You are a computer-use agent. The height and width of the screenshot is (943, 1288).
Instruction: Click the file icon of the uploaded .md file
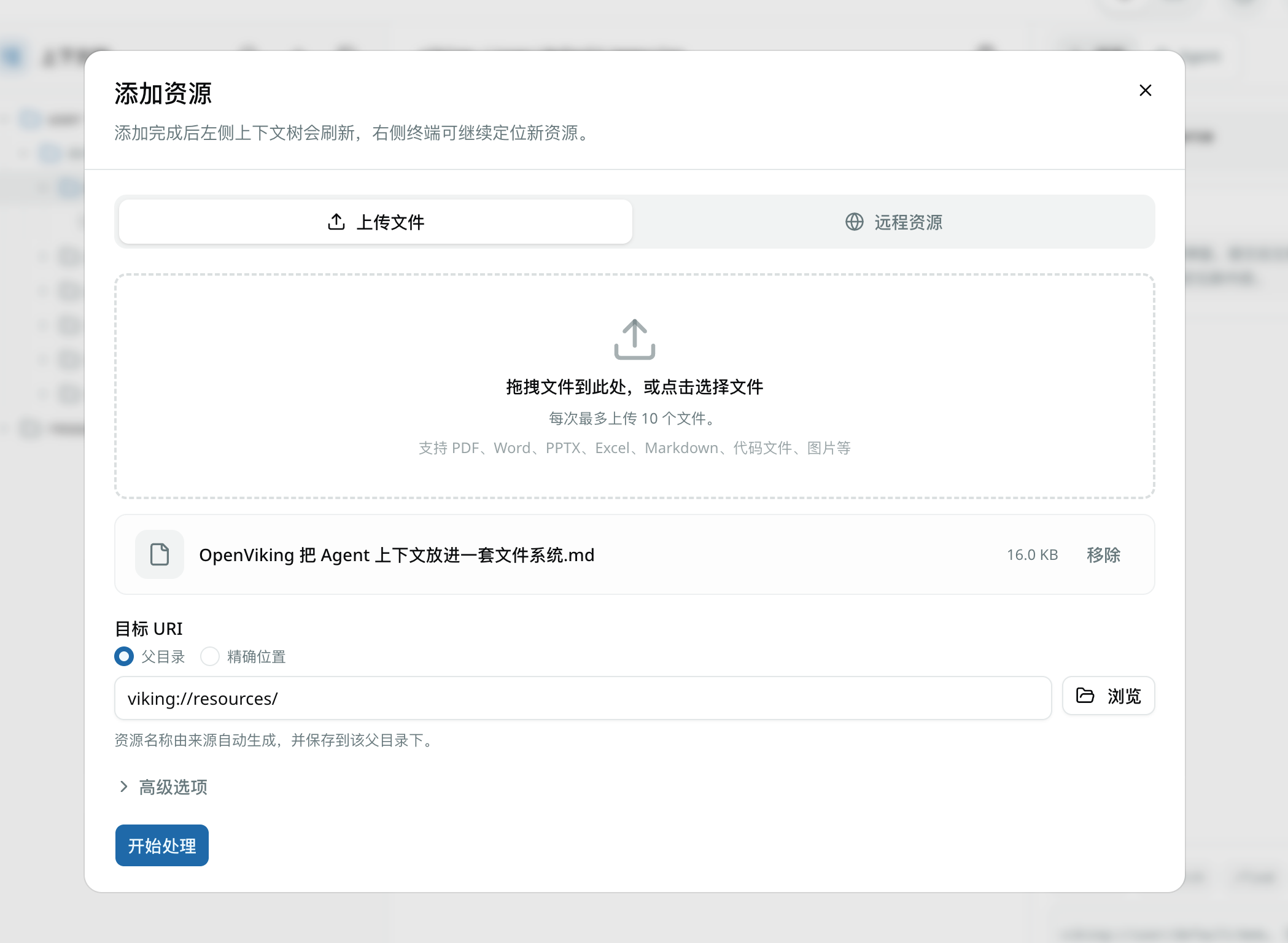pyautogui.click(x=160, y=554)
